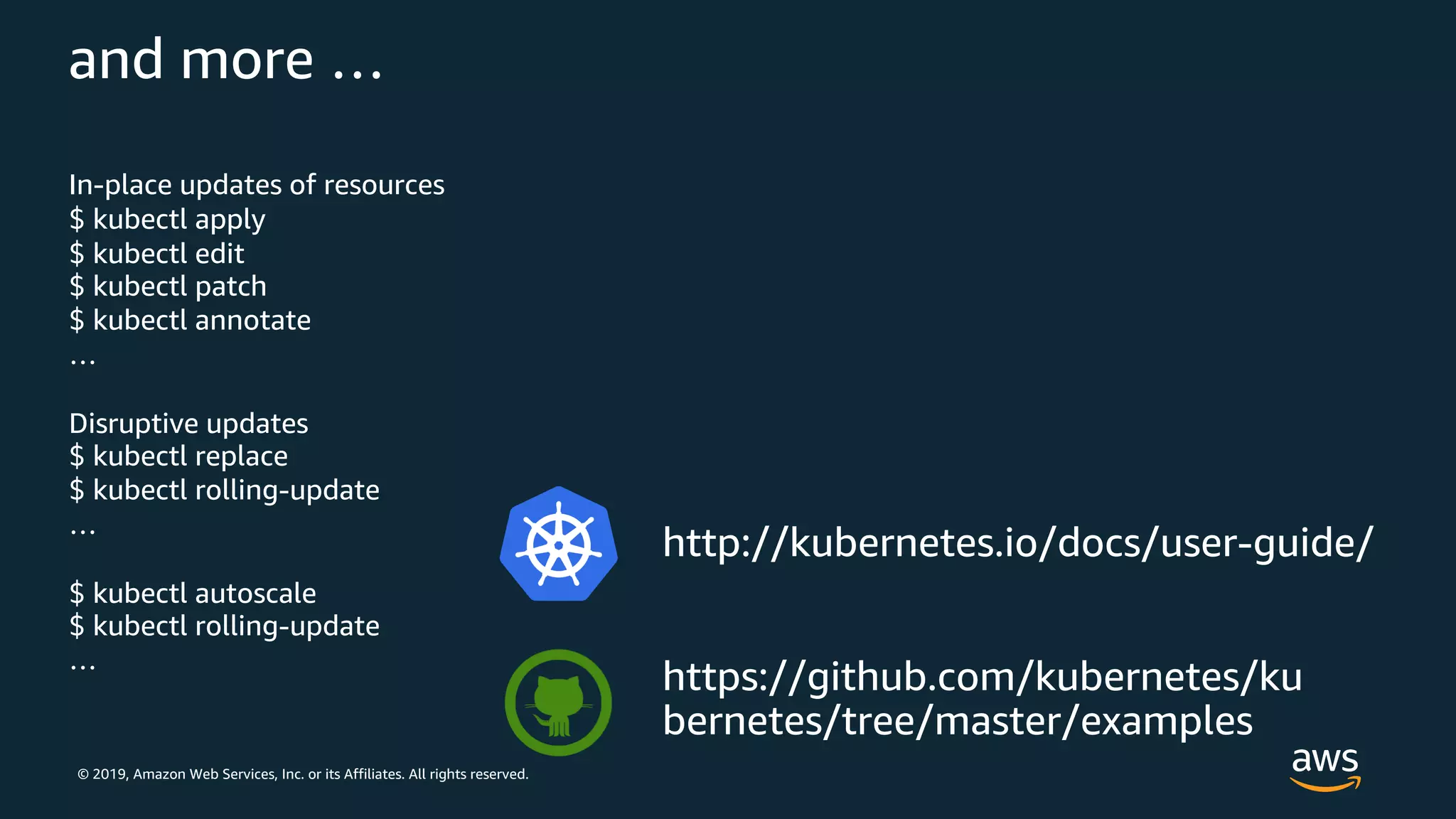Select the '$ kubectl replace' line
The width and height of the screenshot is (1456, 819).
pos(178,456)
